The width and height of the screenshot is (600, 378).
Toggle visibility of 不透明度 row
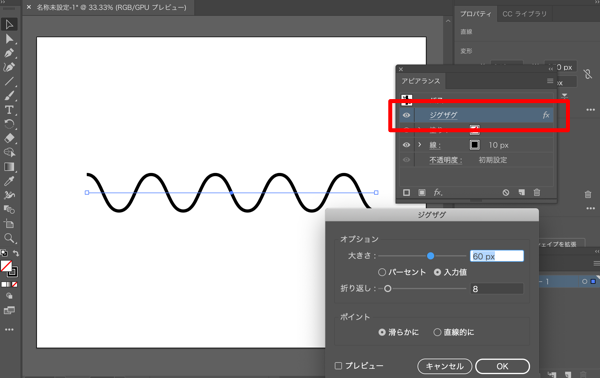(x=406, y=160)
